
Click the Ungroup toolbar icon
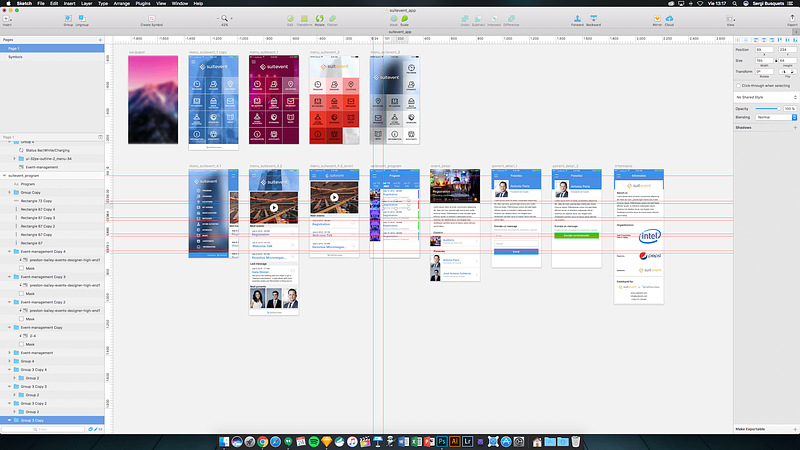click(82, 19)
